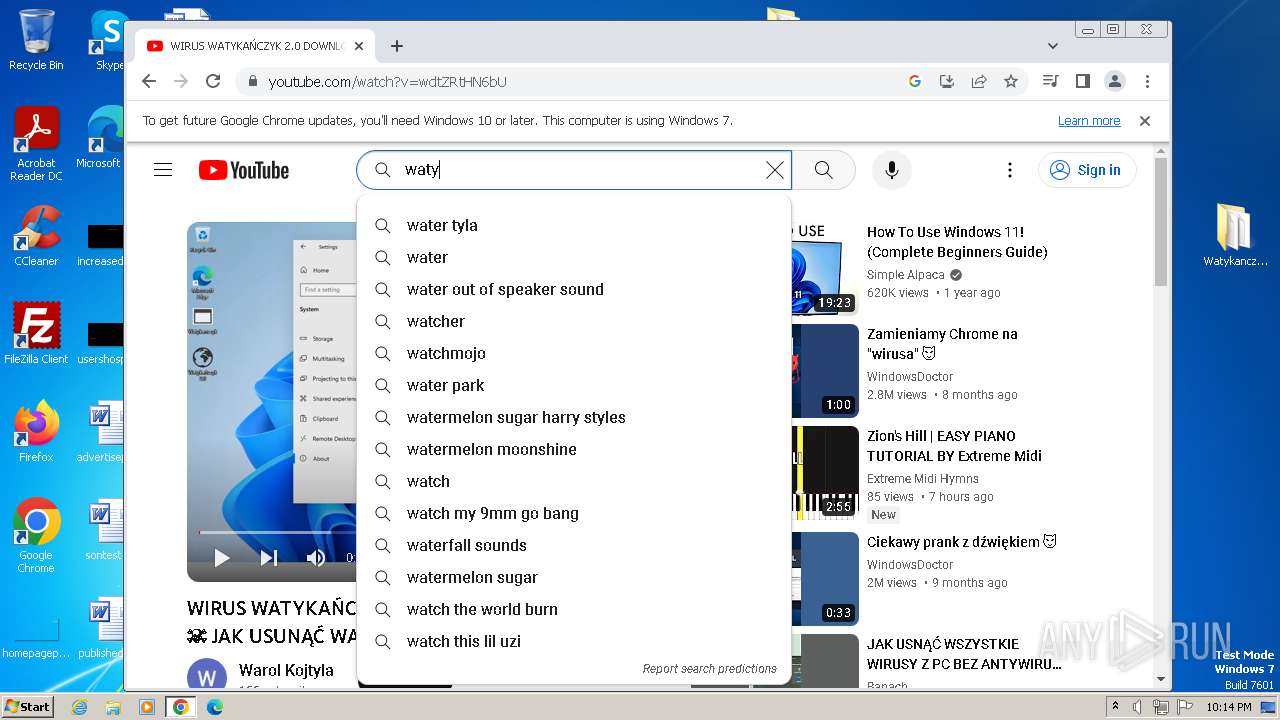This screenshot has width=1280, height=720.
Task: Show hidden tray icons arrow
Action: [1116, 707]
